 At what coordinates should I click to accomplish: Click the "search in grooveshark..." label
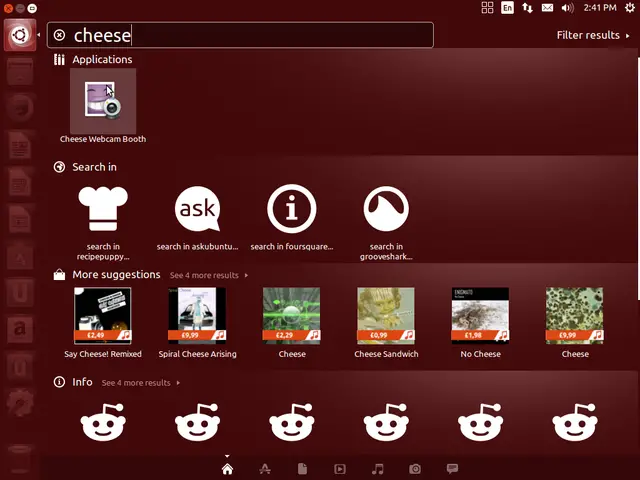pyautogui.click(x=386, y=251)
